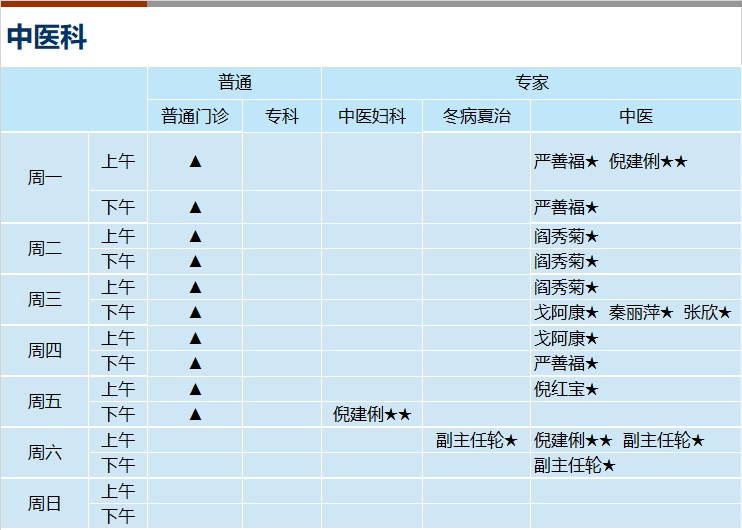Click the Thursday morning general clinic triangle
This screenshot has height=530, width=742.
click(x=195, y=338)
